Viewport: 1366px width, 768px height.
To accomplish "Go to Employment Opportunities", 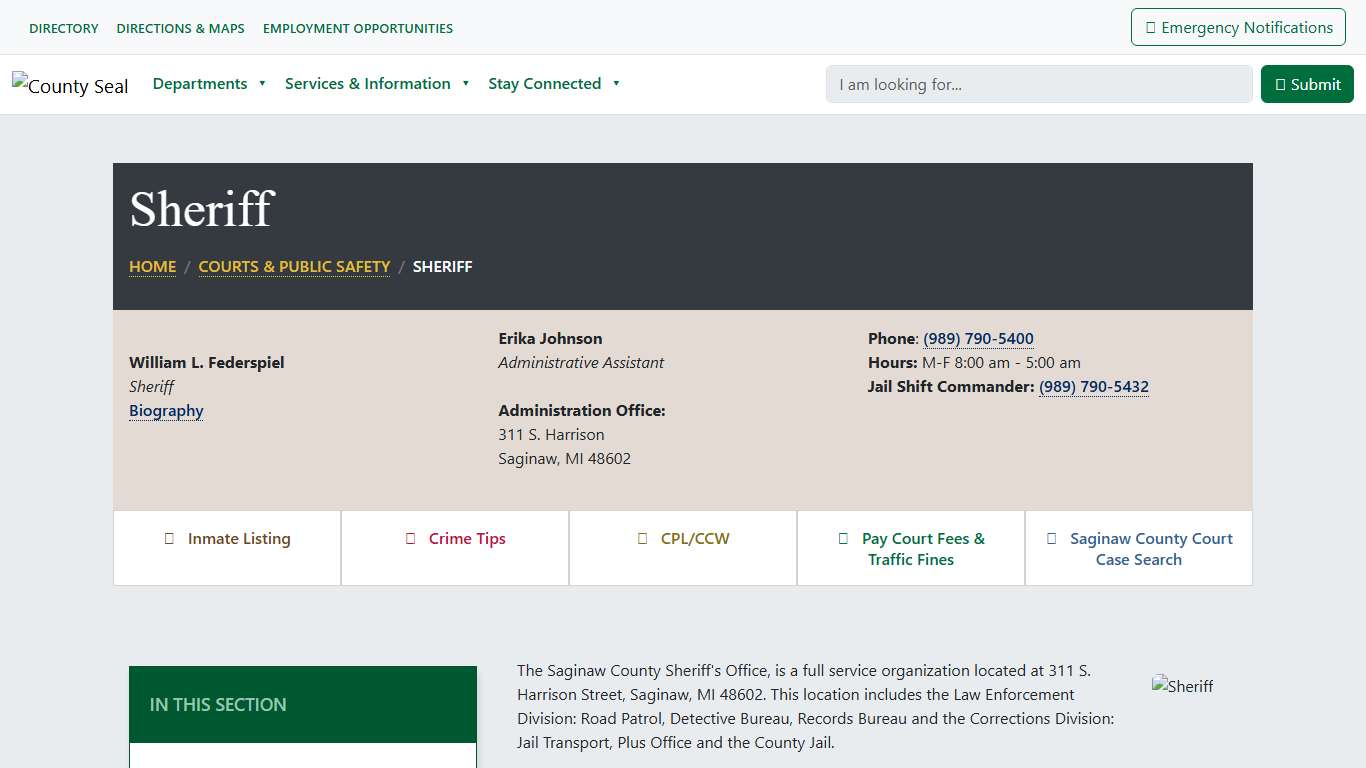I will pyautogui.click(x=357, y=28).
